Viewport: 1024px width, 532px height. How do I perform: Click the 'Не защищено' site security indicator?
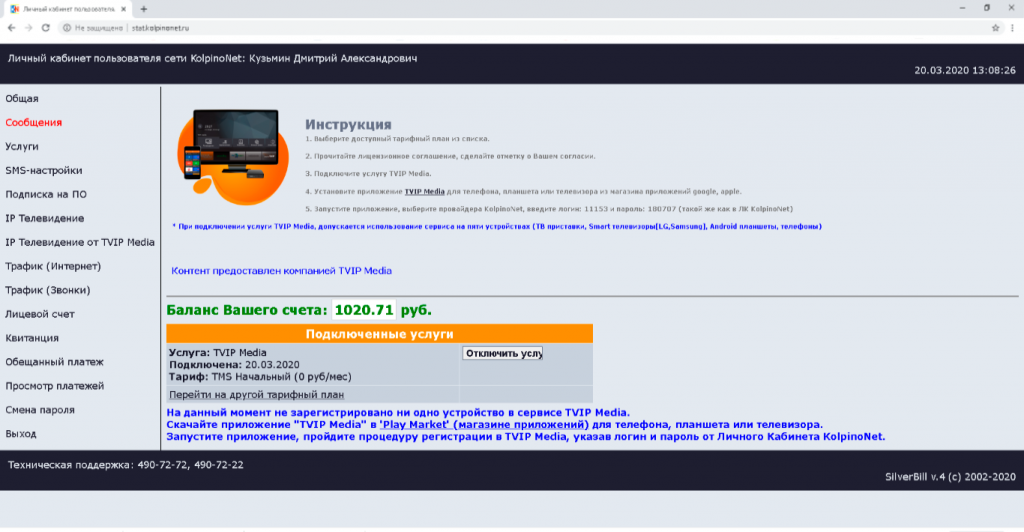(x=94, y=28)
